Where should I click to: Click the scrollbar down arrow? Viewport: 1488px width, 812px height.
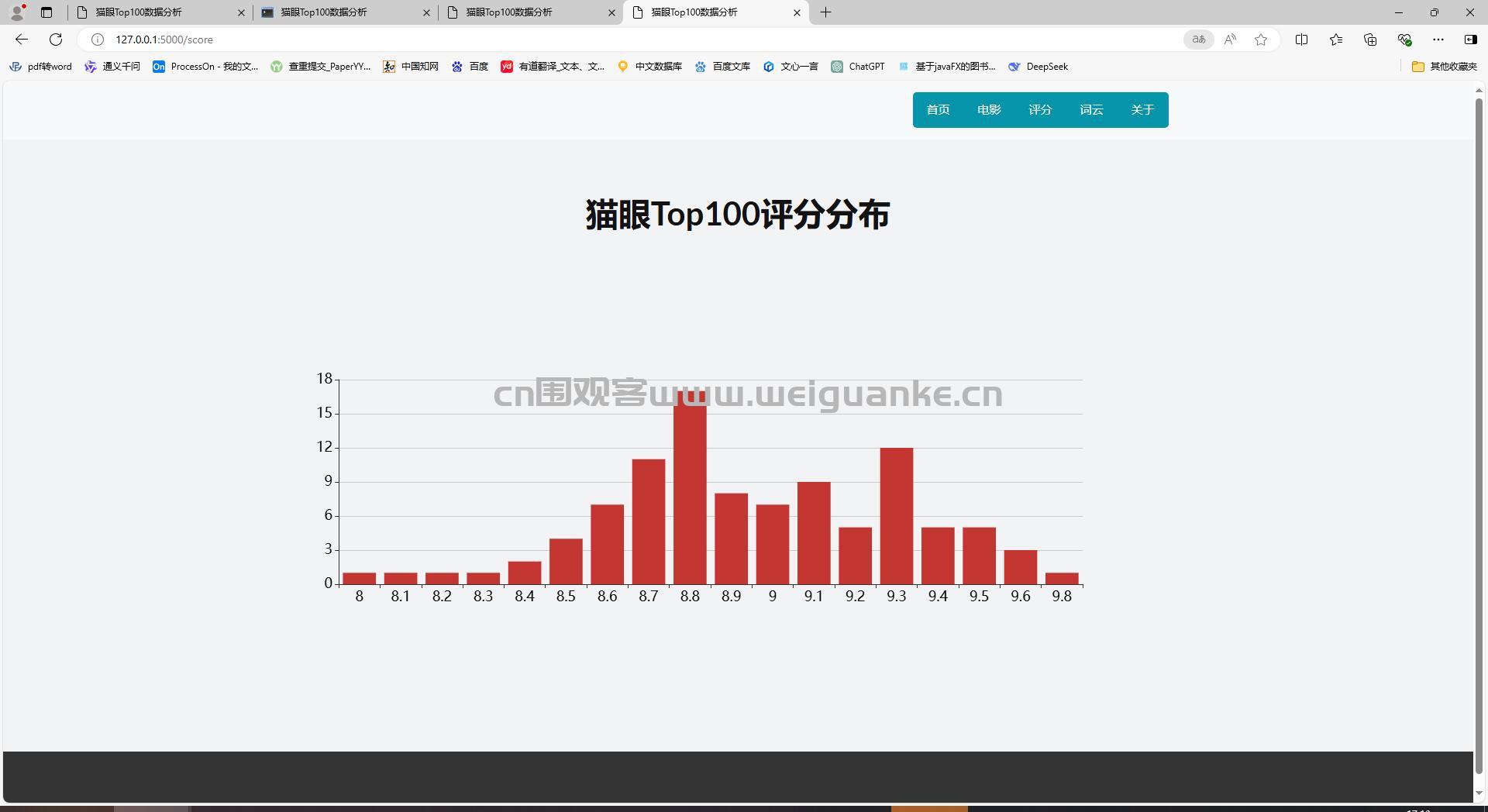1479,793
